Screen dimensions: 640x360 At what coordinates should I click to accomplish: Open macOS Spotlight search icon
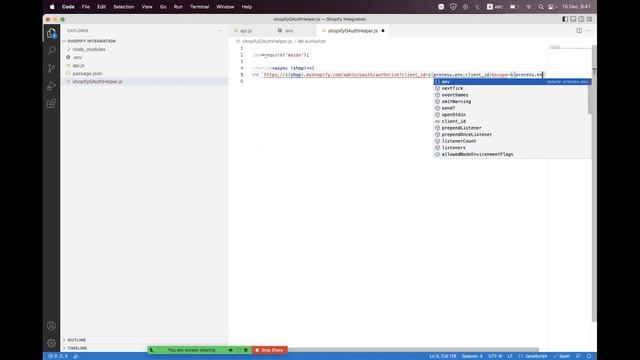(x=541, y=7)
